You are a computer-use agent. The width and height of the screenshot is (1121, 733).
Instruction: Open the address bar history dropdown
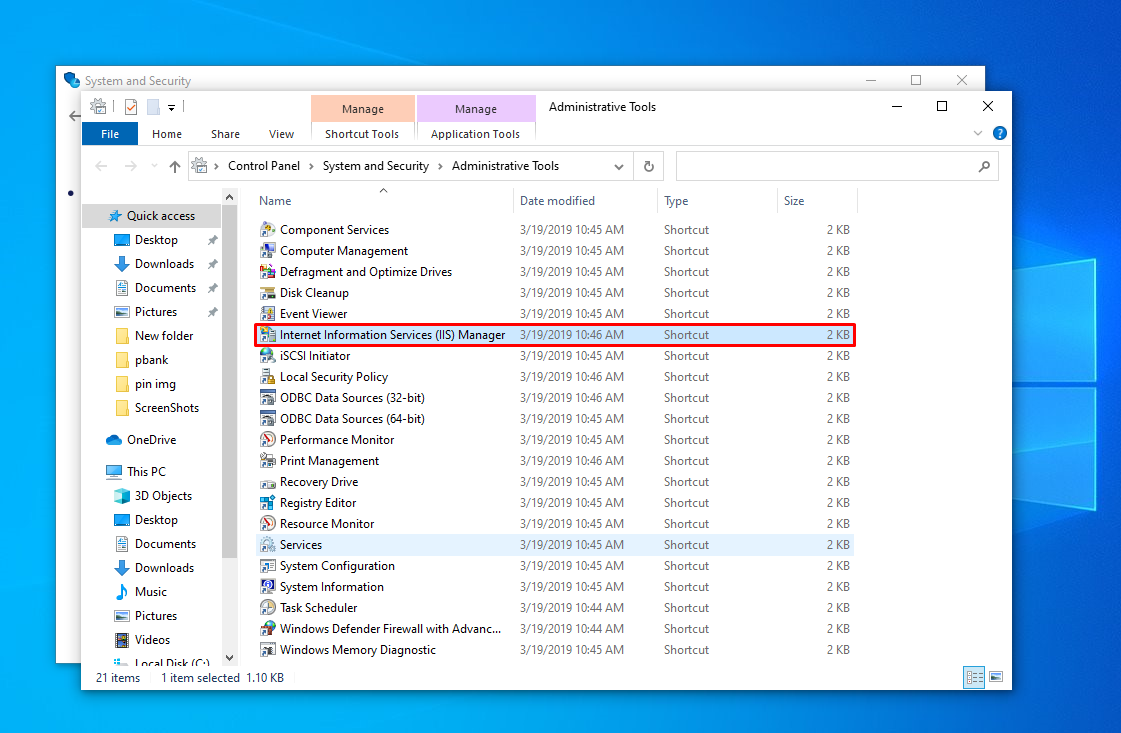coord(619,167)
